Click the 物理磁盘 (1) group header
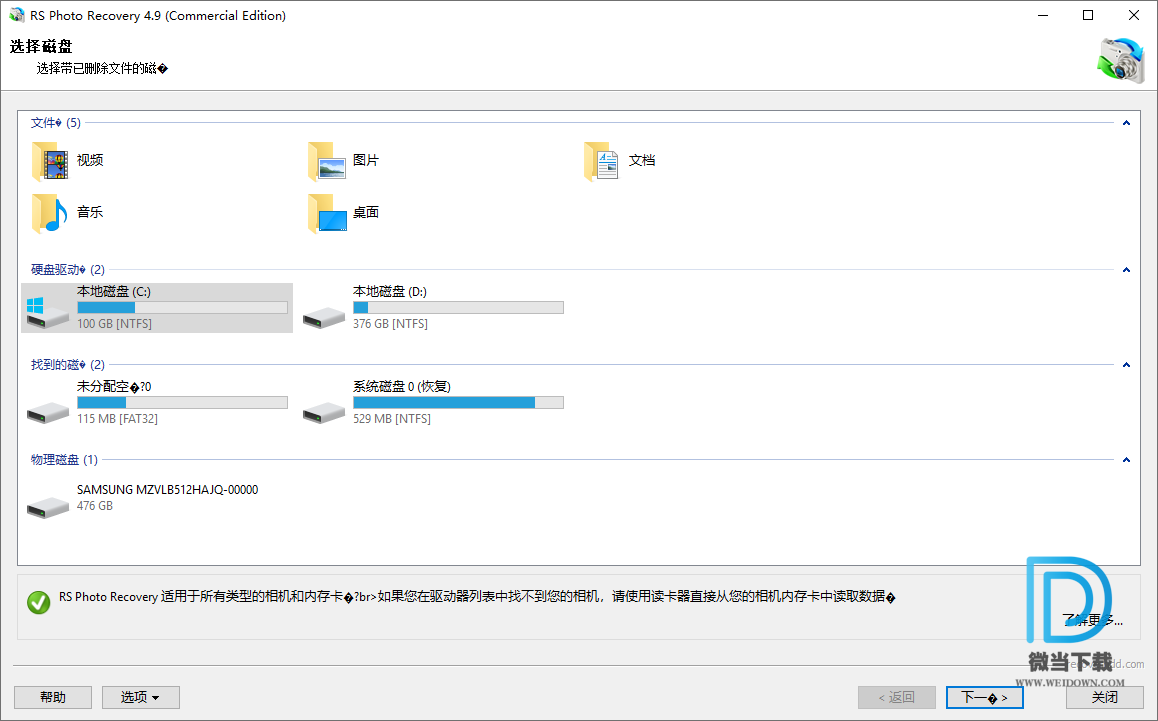The width and height of the screenshot is (1158, 721). point(64,459)
